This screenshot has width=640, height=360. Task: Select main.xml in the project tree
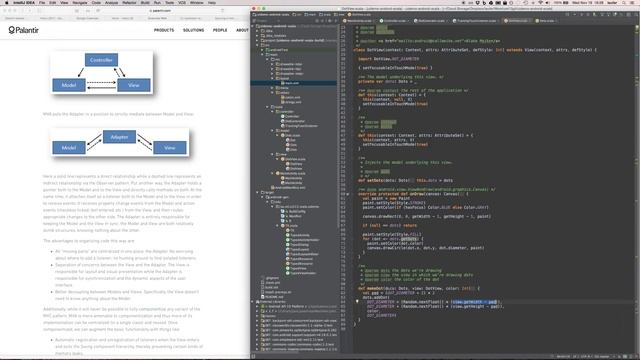(293, 83)
